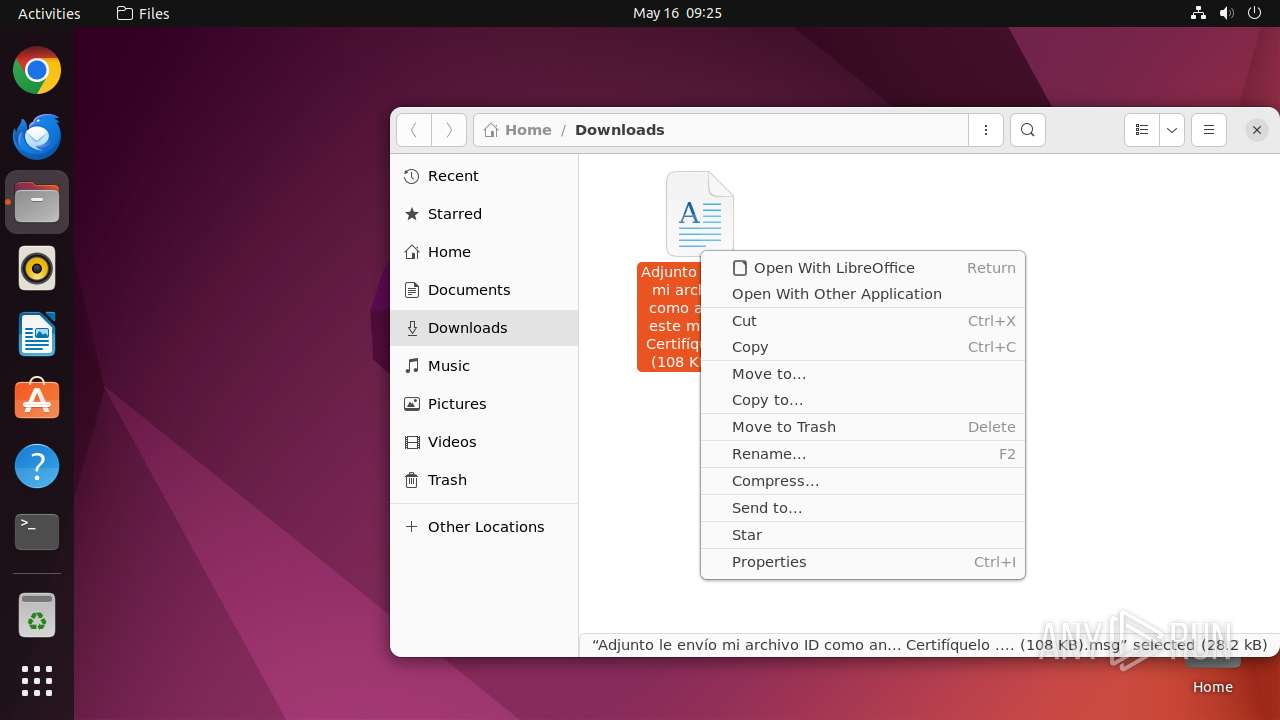Click Downloads in the path bar
Image resolution: width=1280 pixels, height=720 pixels.
click(x=620, y=130)
